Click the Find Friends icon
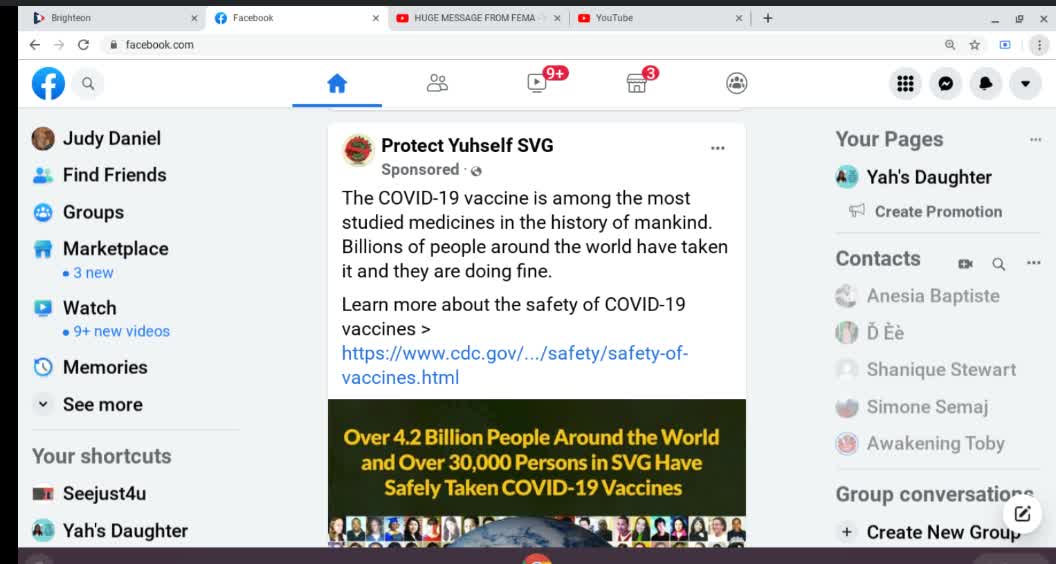Image resolution: width=1056 pixels, height=564 pixels. 43,176
